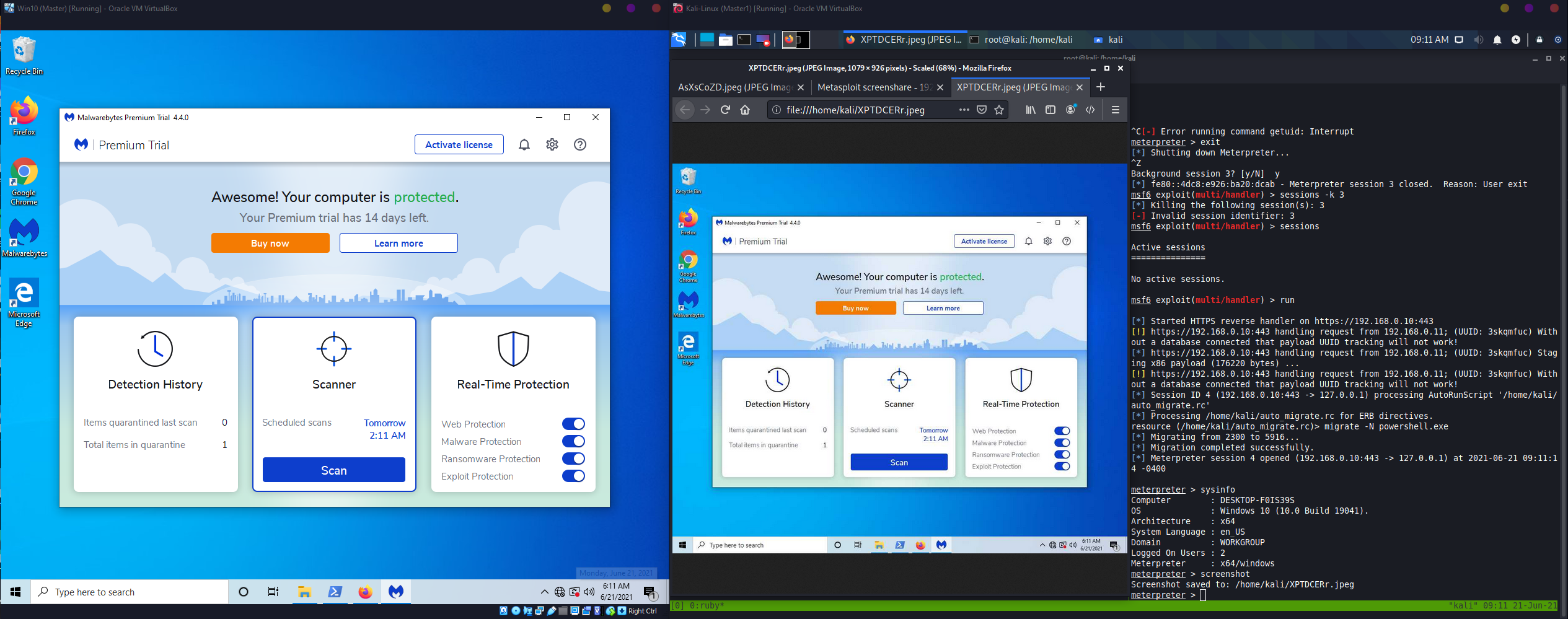Open Task View on Windows taskbar
Image resolution: width=1568 pixels, height=619 pixels.
273,592
